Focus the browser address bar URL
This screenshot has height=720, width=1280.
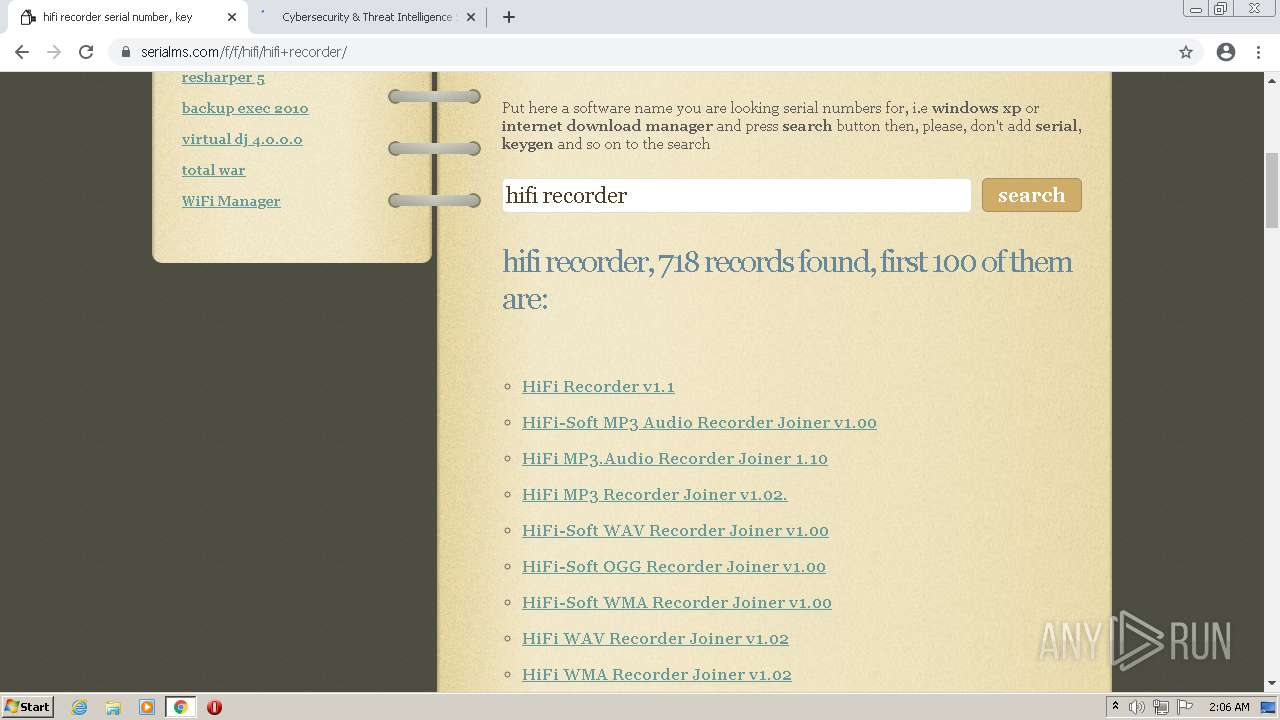[x=244, y=52]
